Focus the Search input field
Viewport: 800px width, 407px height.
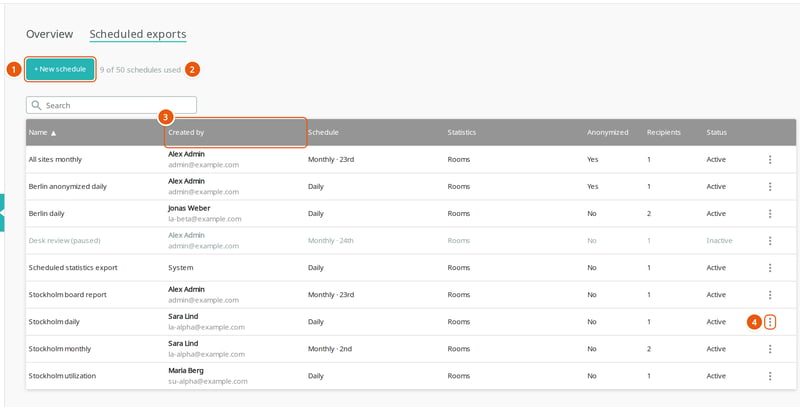coord(111,105)
